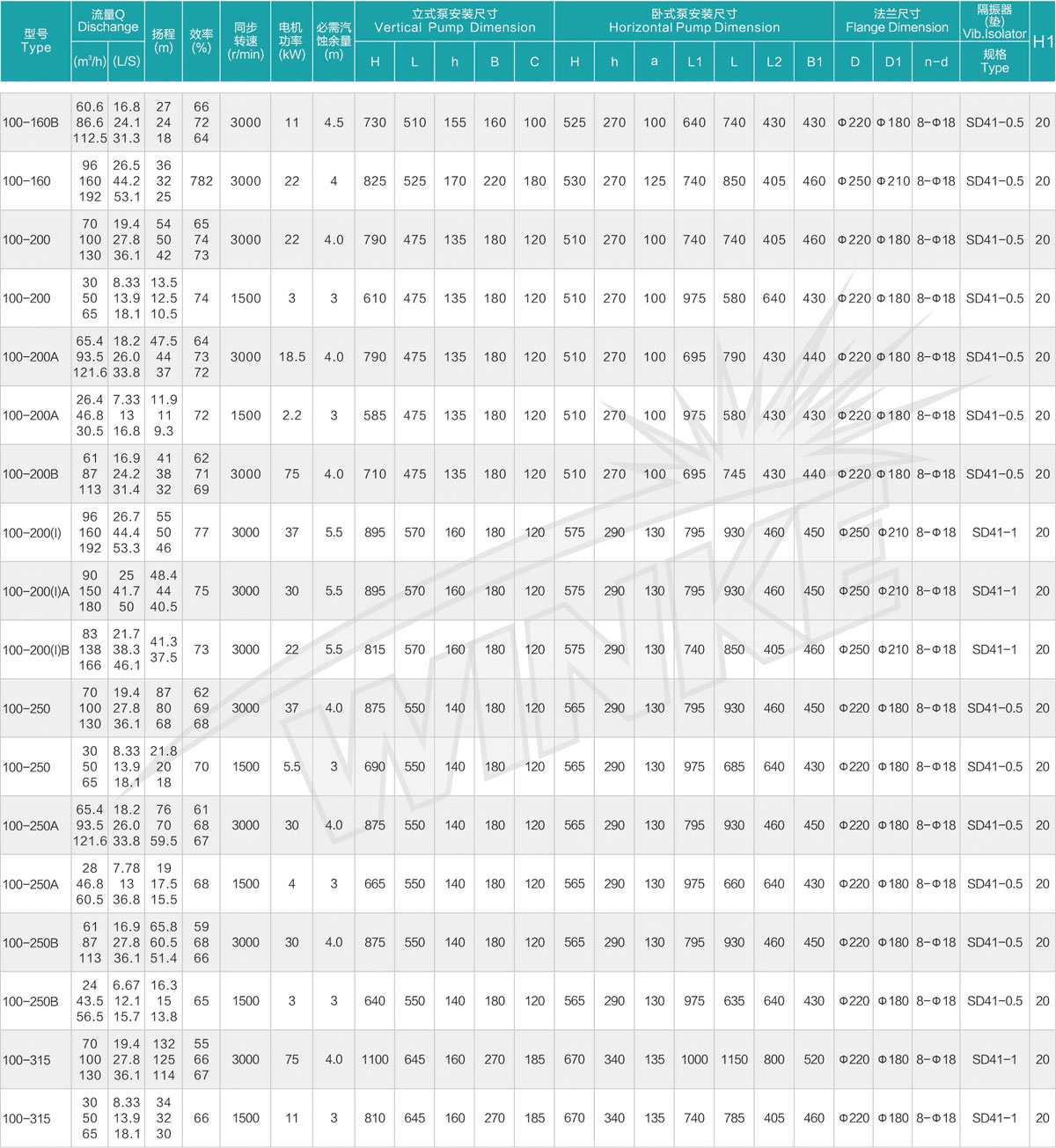Click the 1100 vertical height value
The width and height of the screenshot is (1056, 1148).
375,1059
